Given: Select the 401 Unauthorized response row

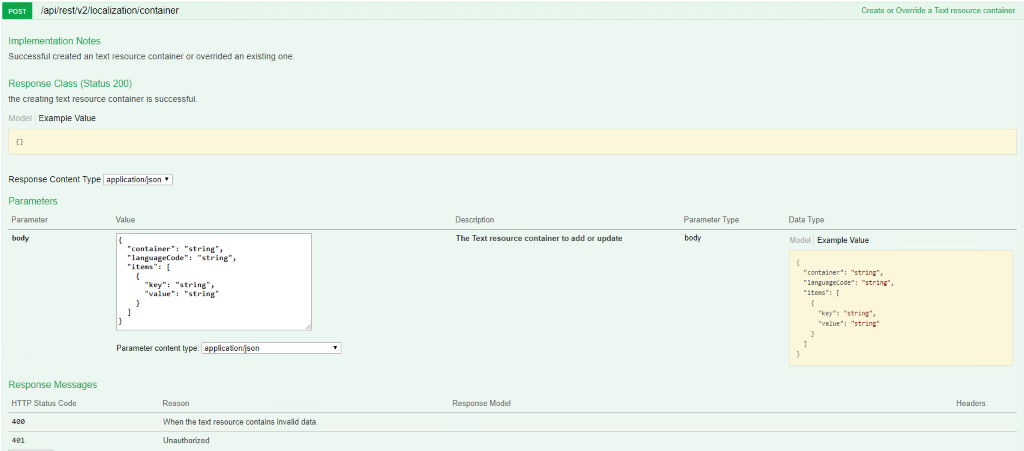Looking at the screenshot, I should (x=186, y=440).
